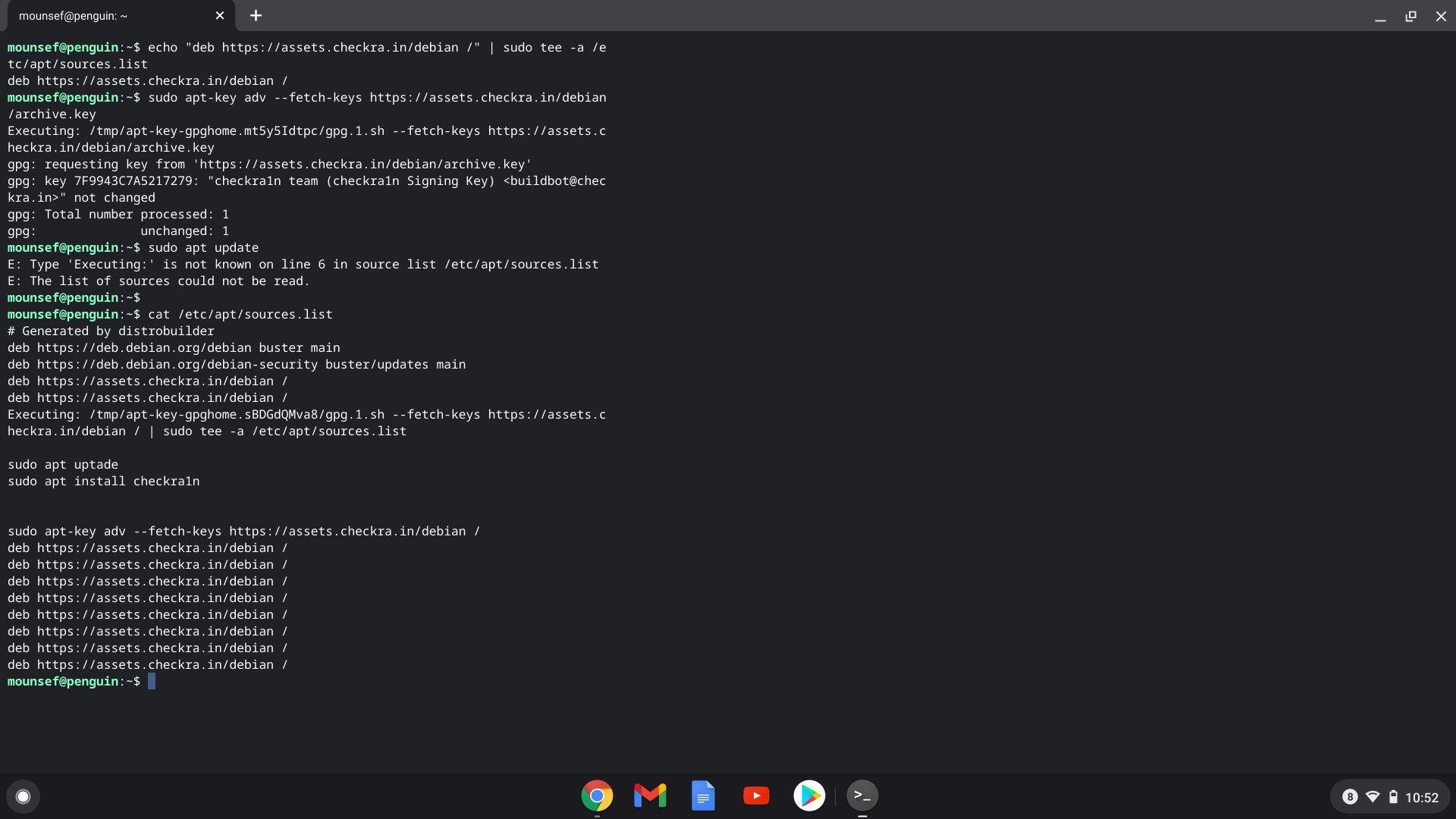This screenshot has height=819, width=1456.
Task: Open Google Play Store icon
Action: (809, 795)
